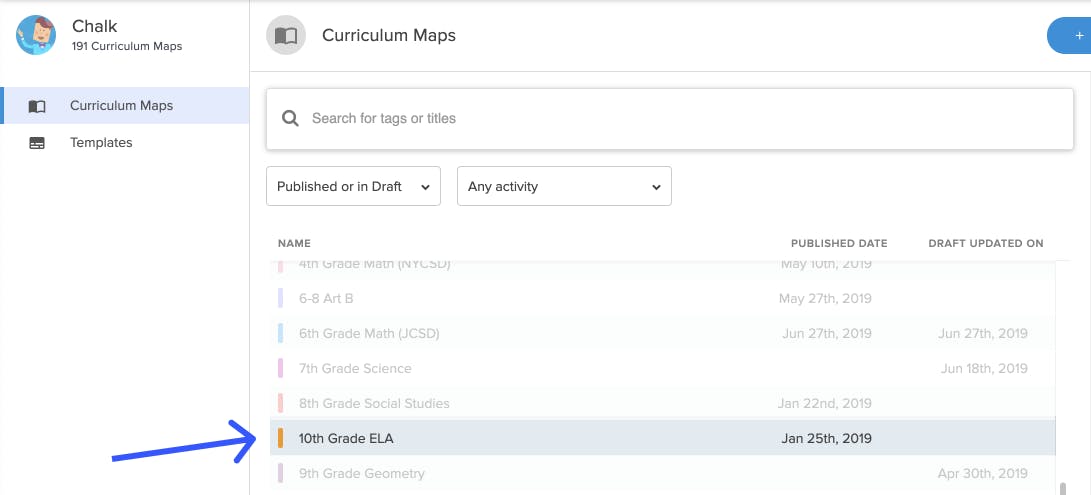Image resolution: width=1091 pixels, height=495 pixels.
Task: Open the 10th Grade ELA curriculum map
Action: (662, 438)
